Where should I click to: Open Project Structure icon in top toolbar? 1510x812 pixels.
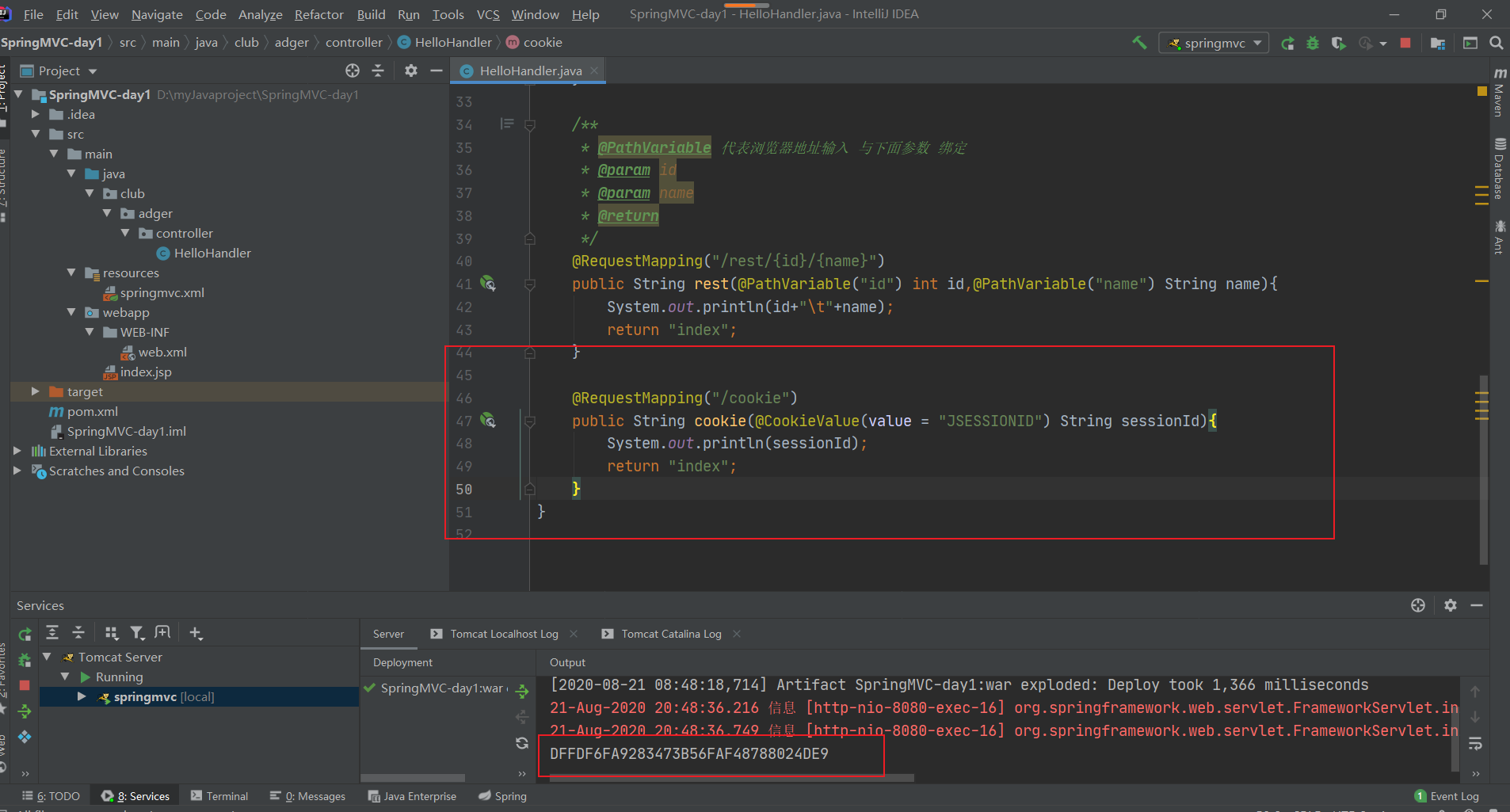tap(1438, 44)
